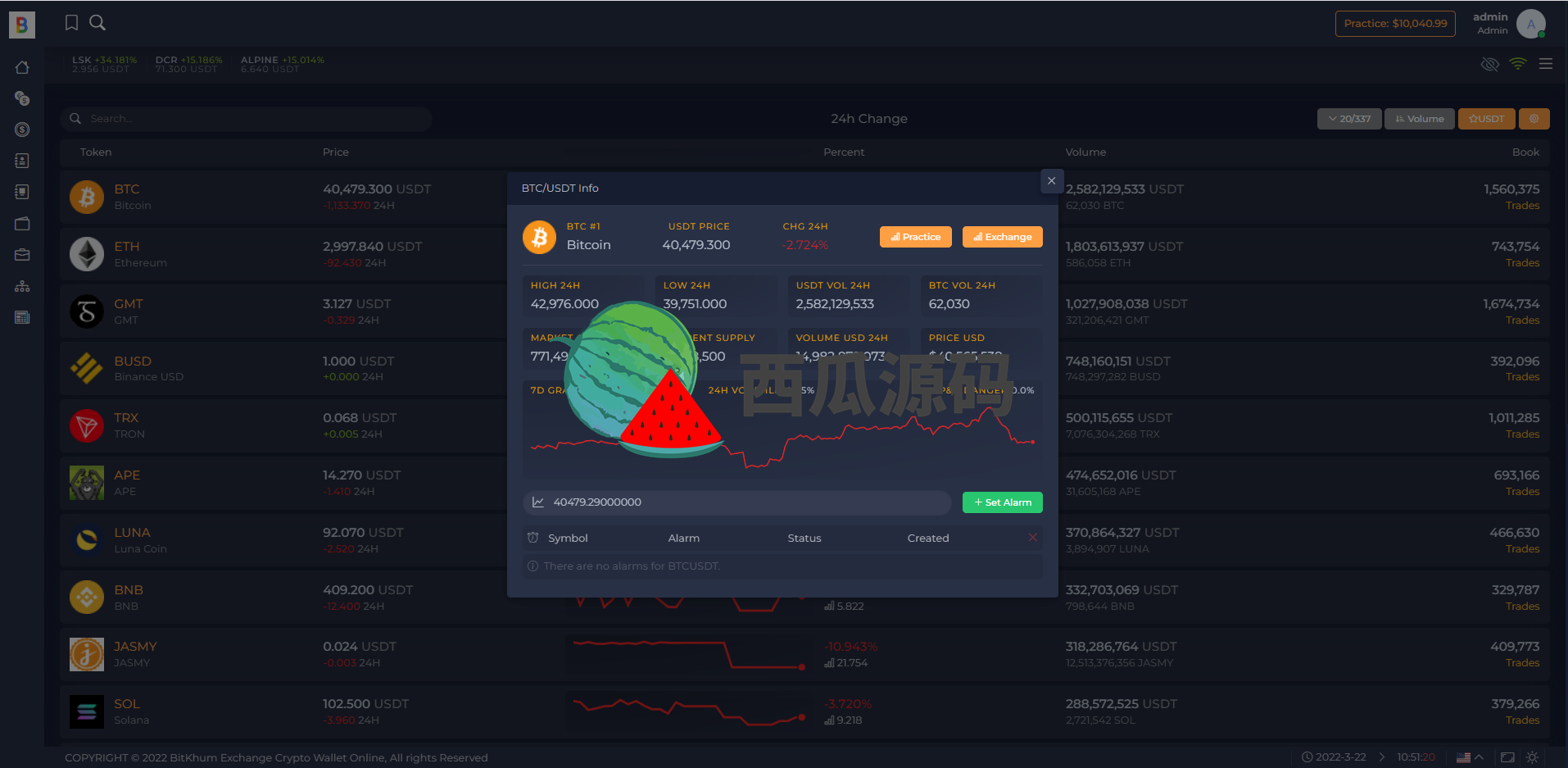Click the Wi-Fi connection status icon
Screen dimensions: 1568x768
[x=1518, y=64]
